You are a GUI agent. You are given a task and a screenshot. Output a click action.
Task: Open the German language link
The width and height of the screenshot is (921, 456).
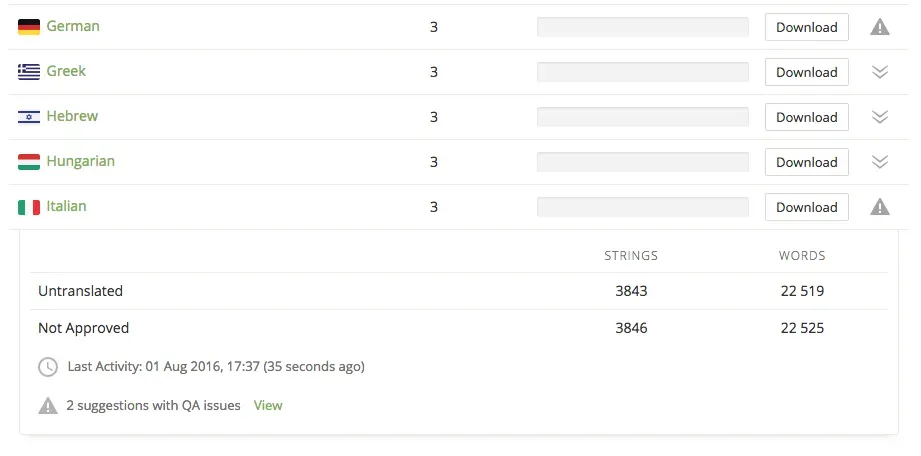[73, 26]
